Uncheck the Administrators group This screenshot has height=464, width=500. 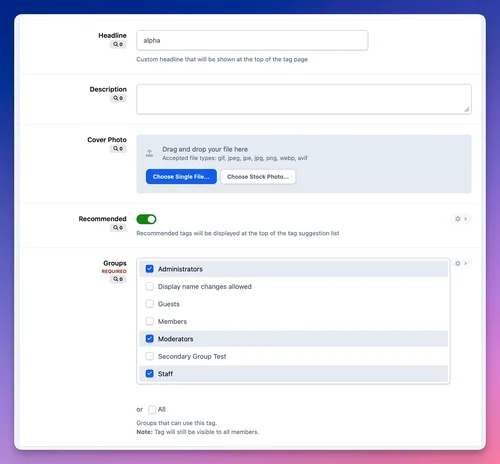[150, 269]
